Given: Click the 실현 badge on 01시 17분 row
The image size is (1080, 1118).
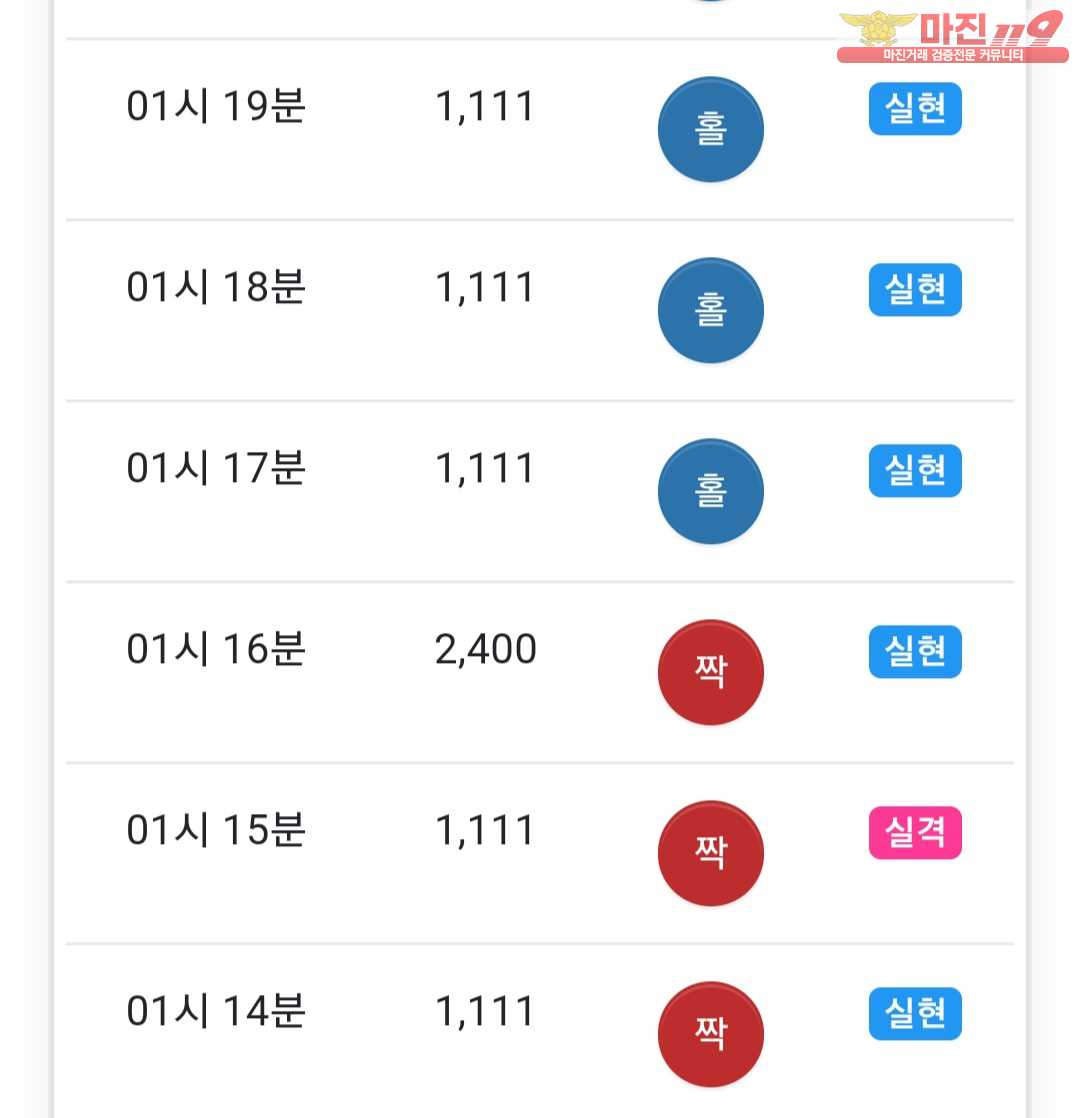Looking at the screenshot, I should pos(915,471).
